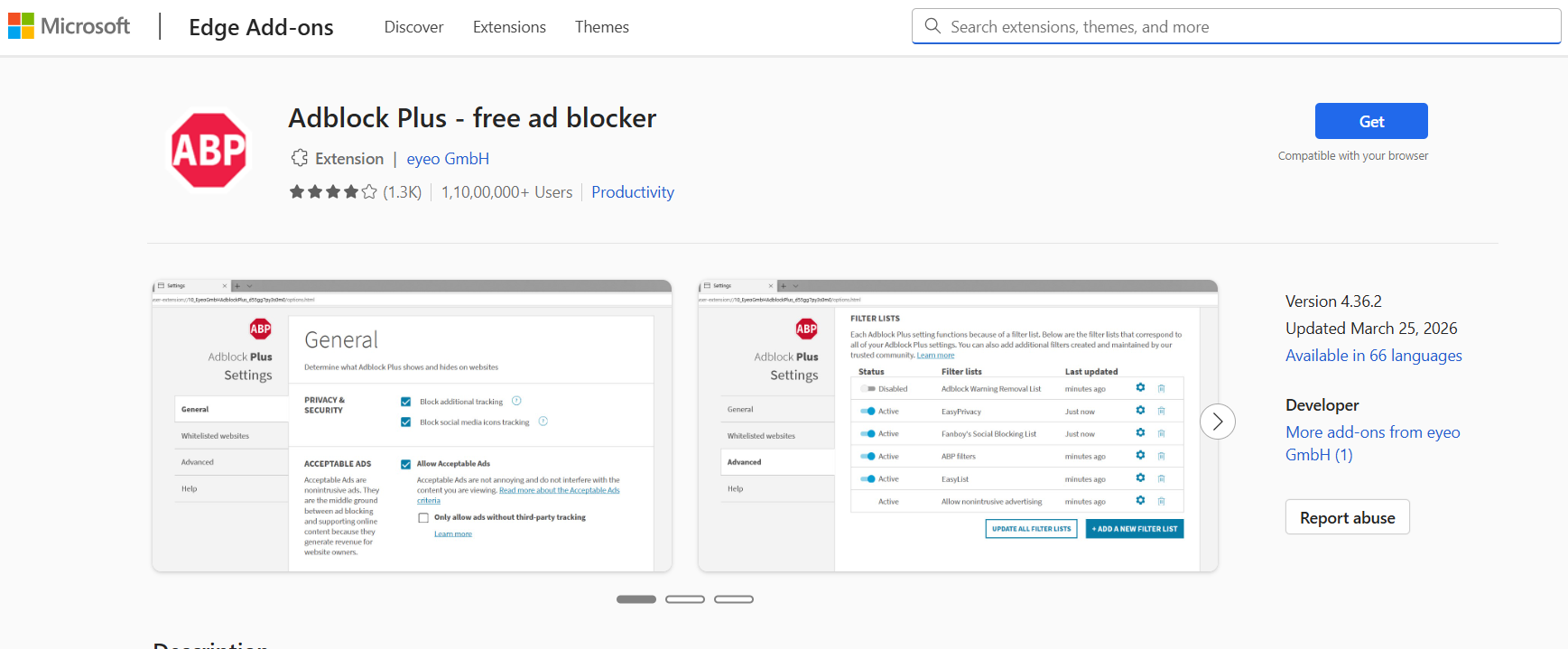Click the Version 4.36.2 text

click(1333, 301)
